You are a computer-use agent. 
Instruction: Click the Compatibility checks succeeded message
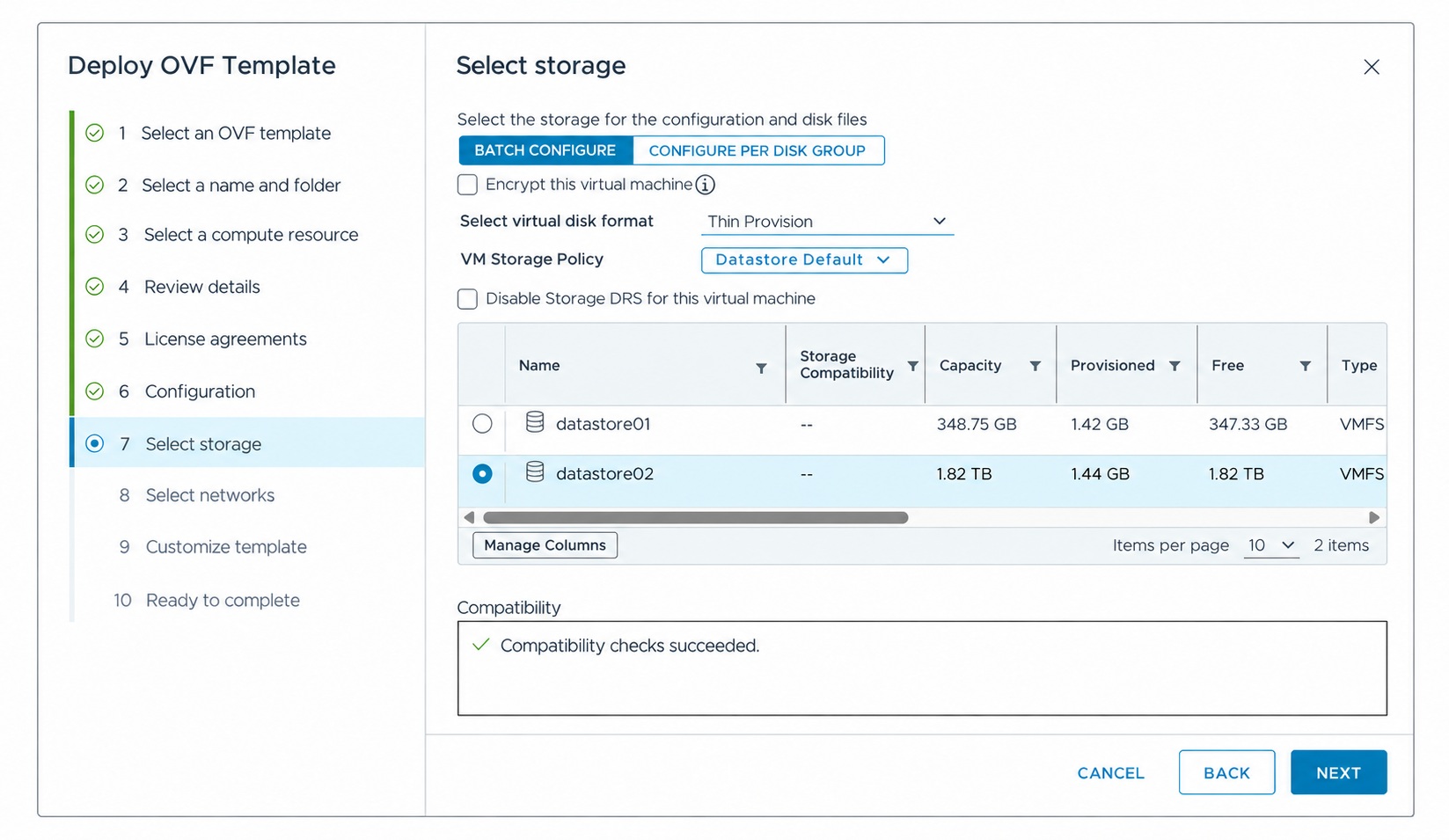(630, 646)
